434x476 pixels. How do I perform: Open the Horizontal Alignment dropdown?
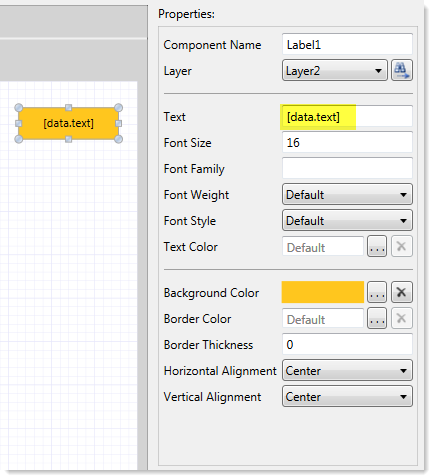347,370
